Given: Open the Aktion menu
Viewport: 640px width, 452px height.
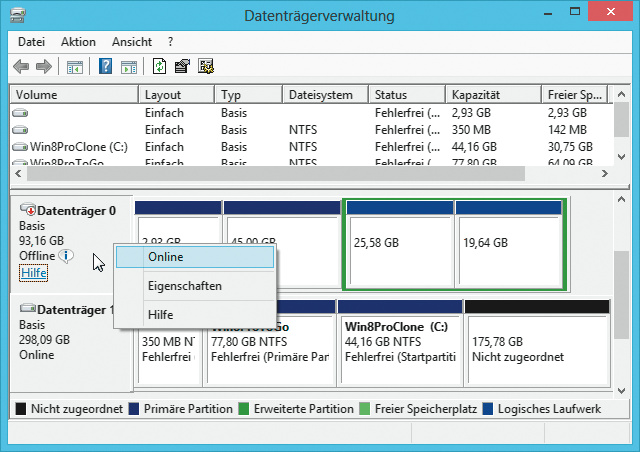Looking at the screenshot, I should pos(78,42).
